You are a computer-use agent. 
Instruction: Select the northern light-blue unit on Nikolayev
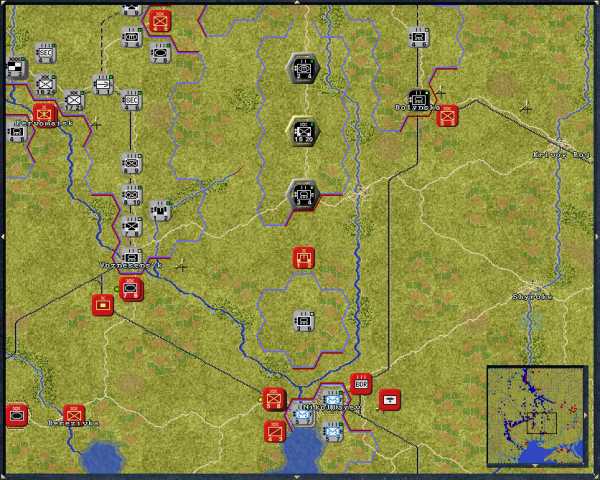[332, 400]
